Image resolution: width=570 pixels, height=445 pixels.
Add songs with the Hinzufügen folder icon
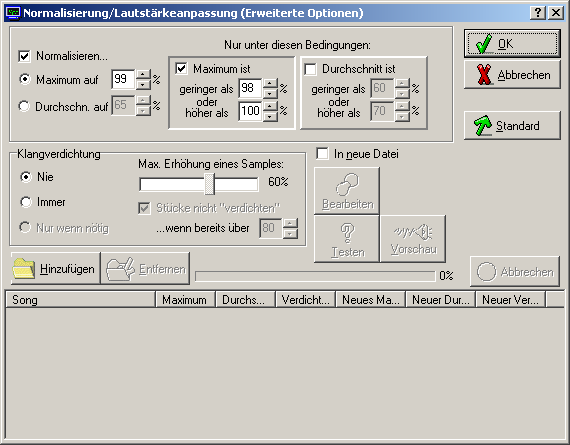point(55,269)
